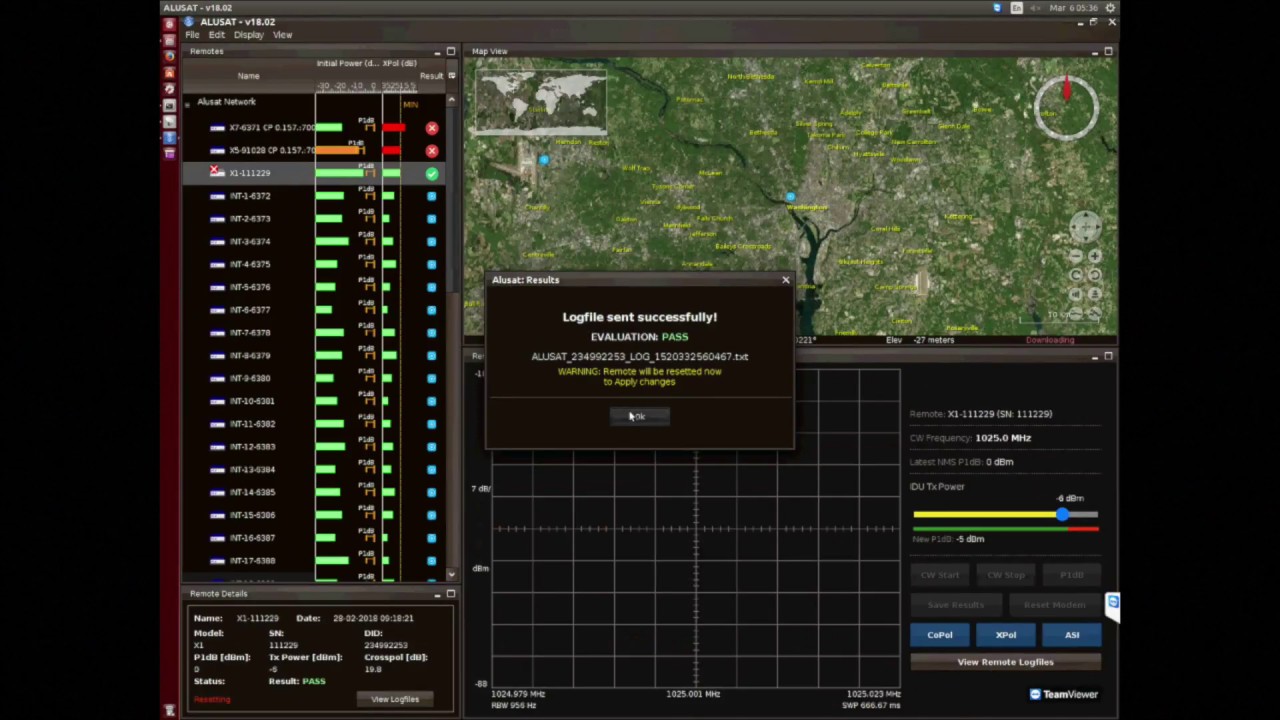Select the INT-11-6382 remote row

[315, 424]
